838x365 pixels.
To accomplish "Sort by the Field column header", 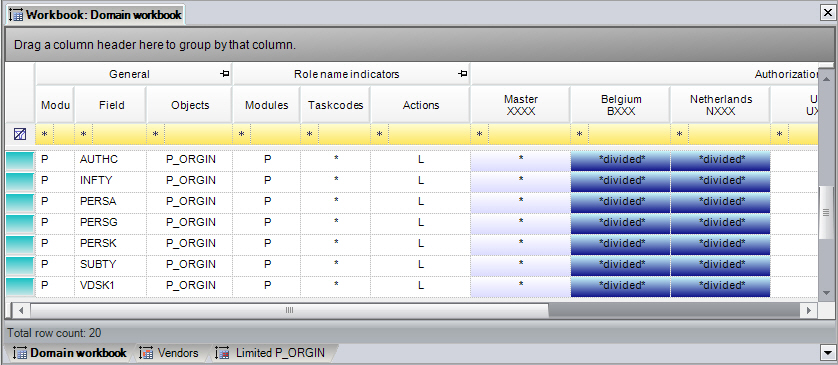I will coord(111,105).
